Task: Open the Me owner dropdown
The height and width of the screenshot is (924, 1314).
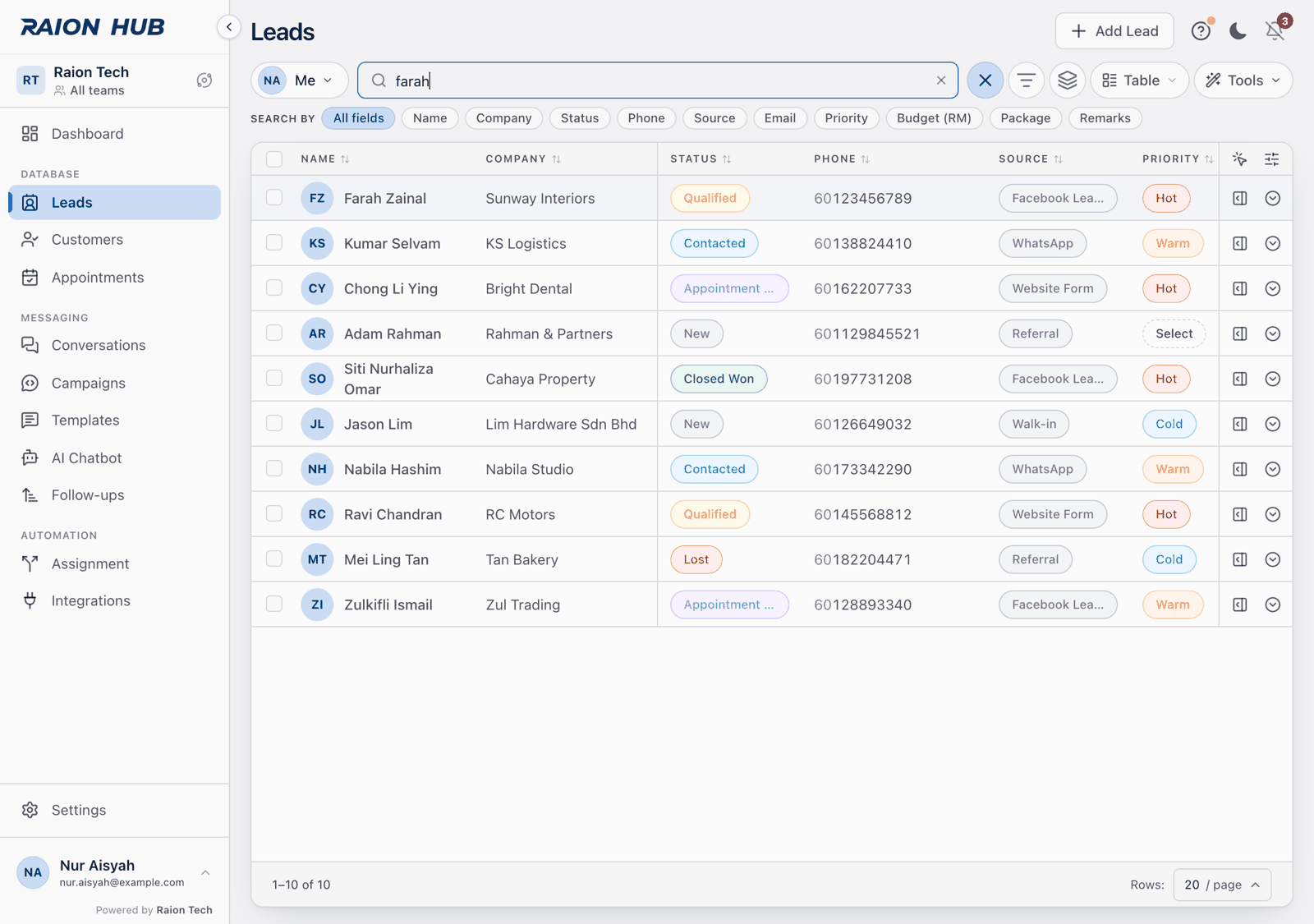Action: tap(300, 80)
